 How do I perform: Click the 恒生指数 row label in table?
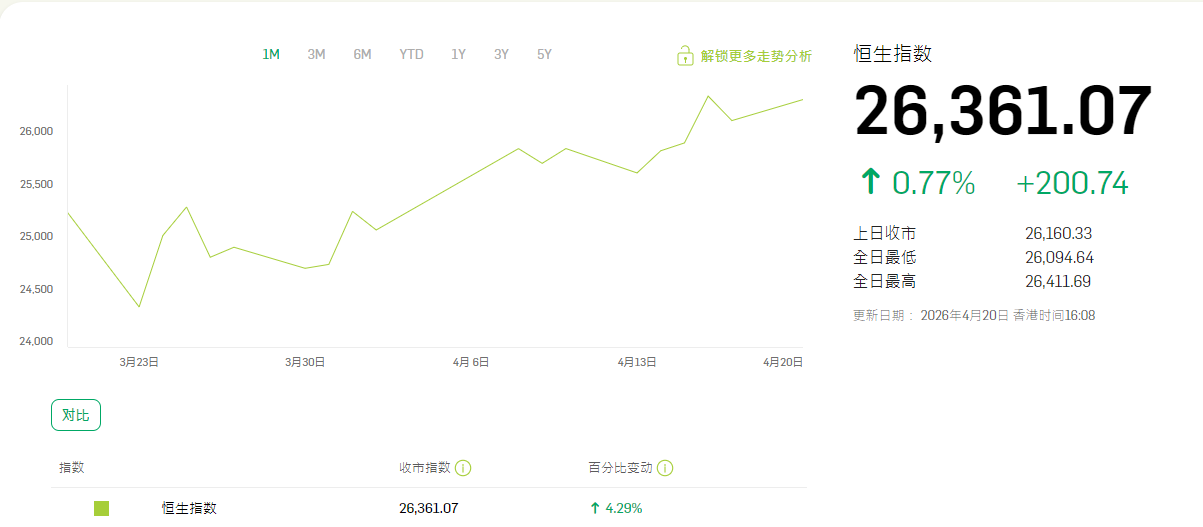tap(189, 508)
